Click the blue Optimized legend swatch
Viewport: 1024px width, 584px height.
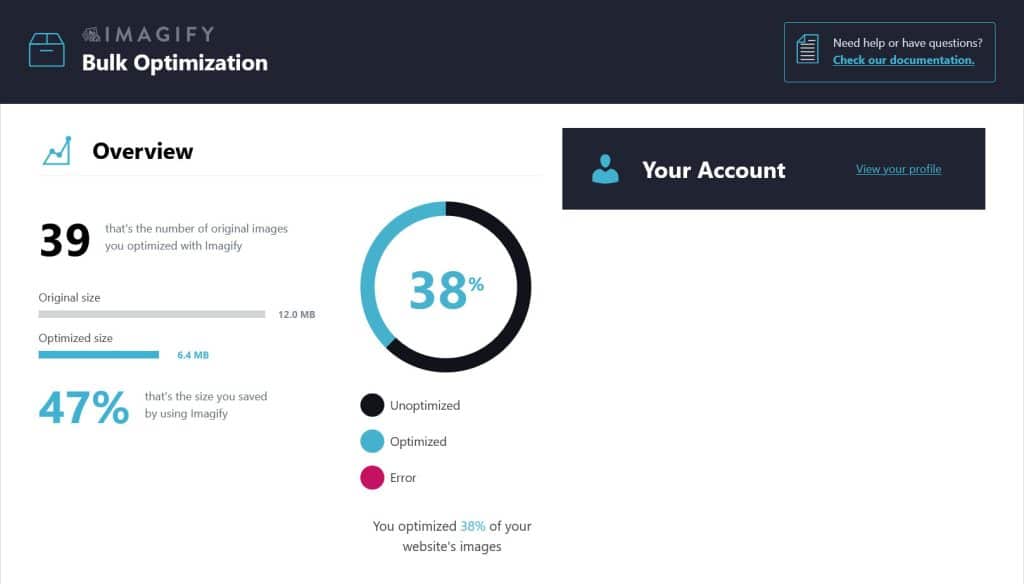click(372, 441)
